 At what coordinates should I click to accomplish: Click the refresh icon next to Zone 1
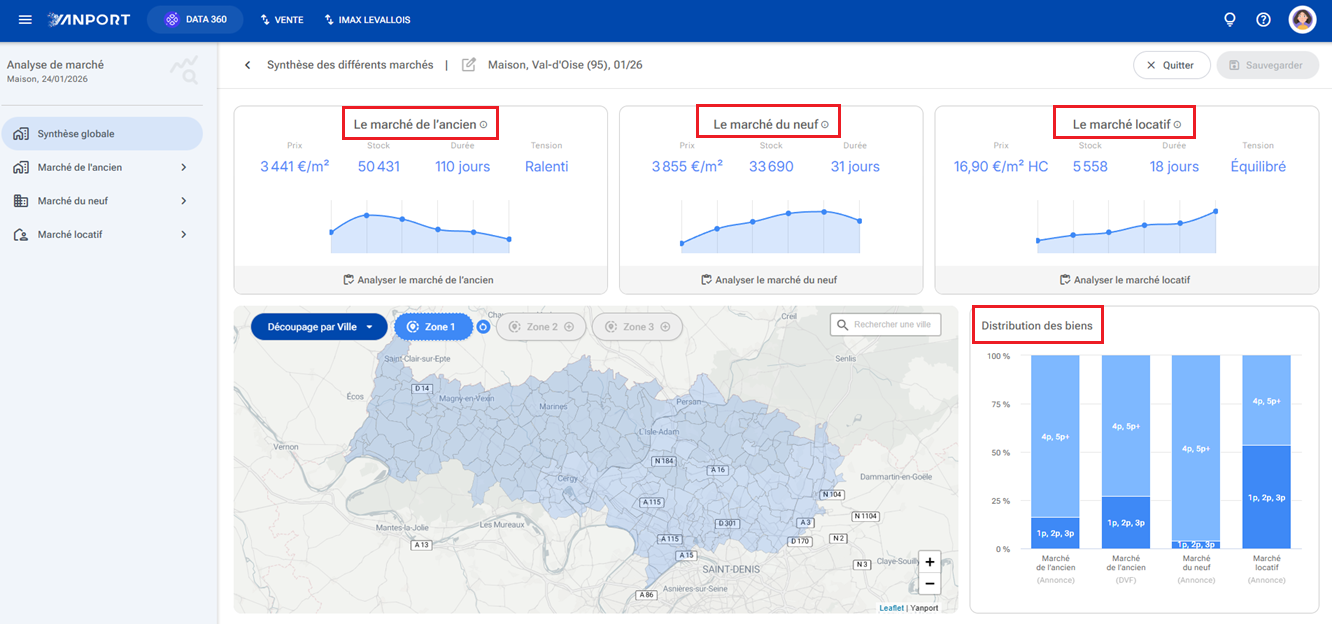[x=483, y=327]
